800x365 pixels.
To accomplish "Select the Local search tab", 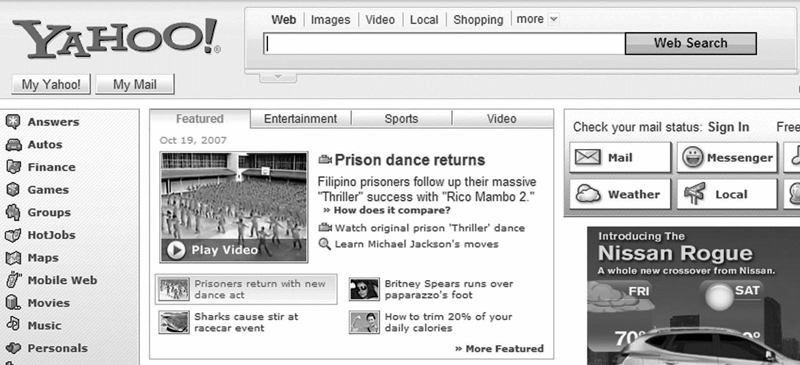I will click(x=424, y=20).
